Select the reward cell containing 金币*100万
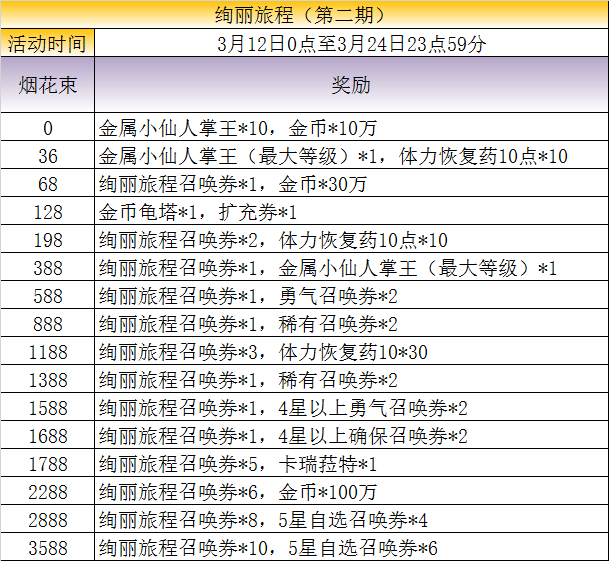The height and width of the screenshot is (561, 609). pyautogui.click(x=350, y=492)
